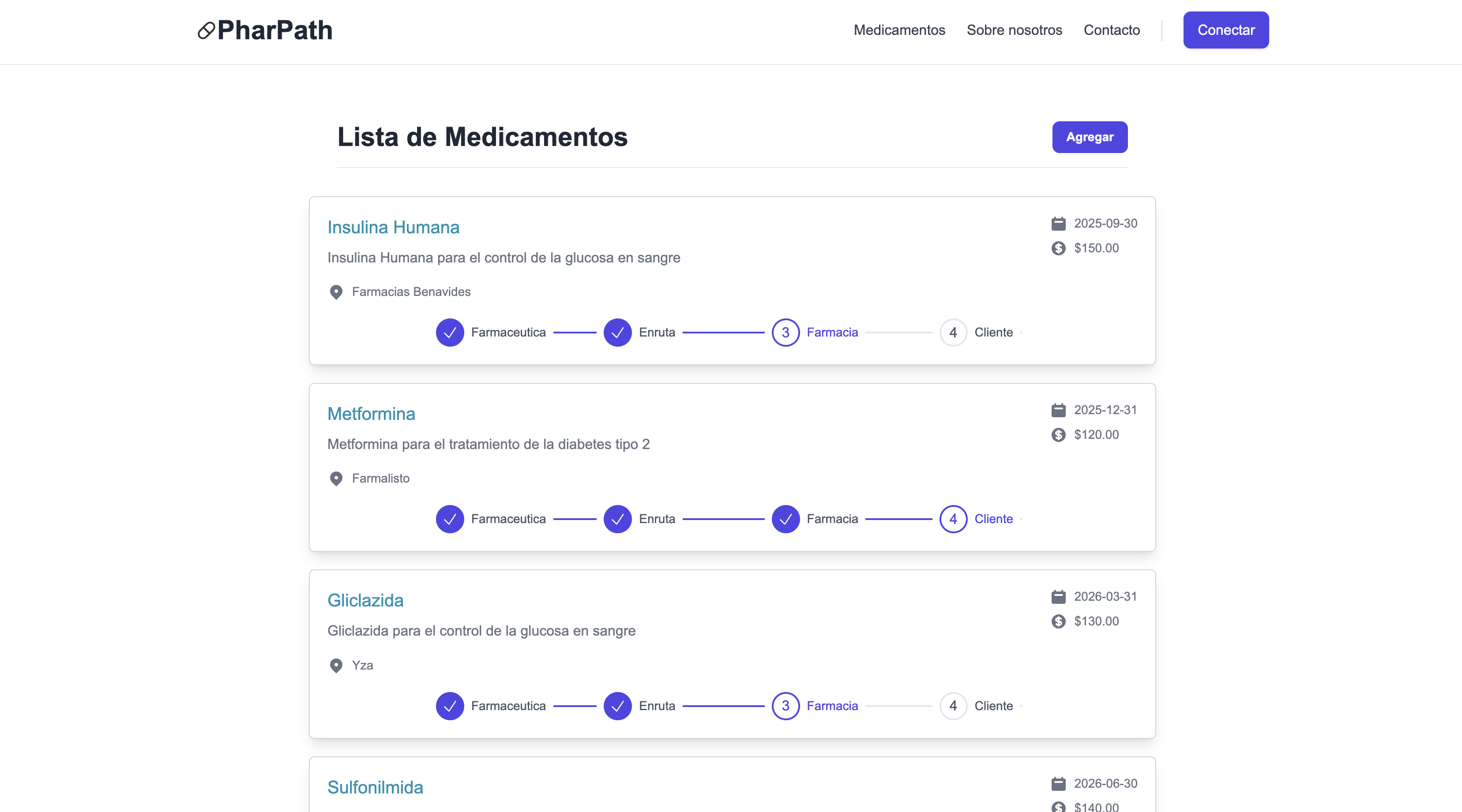Click Cliente step label in Metformina card

(x=994, y=519)
